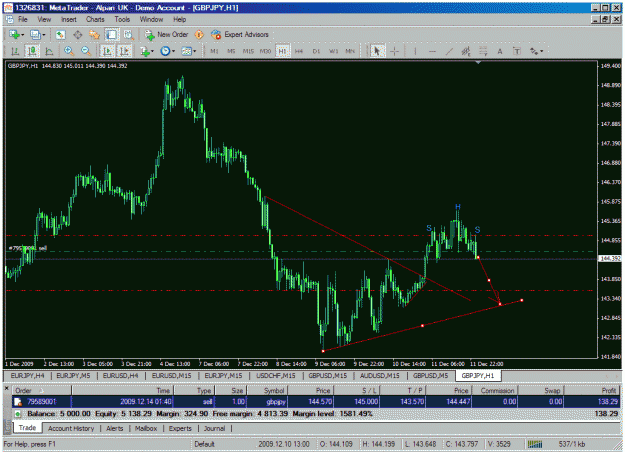This screenshot has width=625, height=452.
Task: Select the Fibonacci Retracement tool
Action: pos(483,51)
